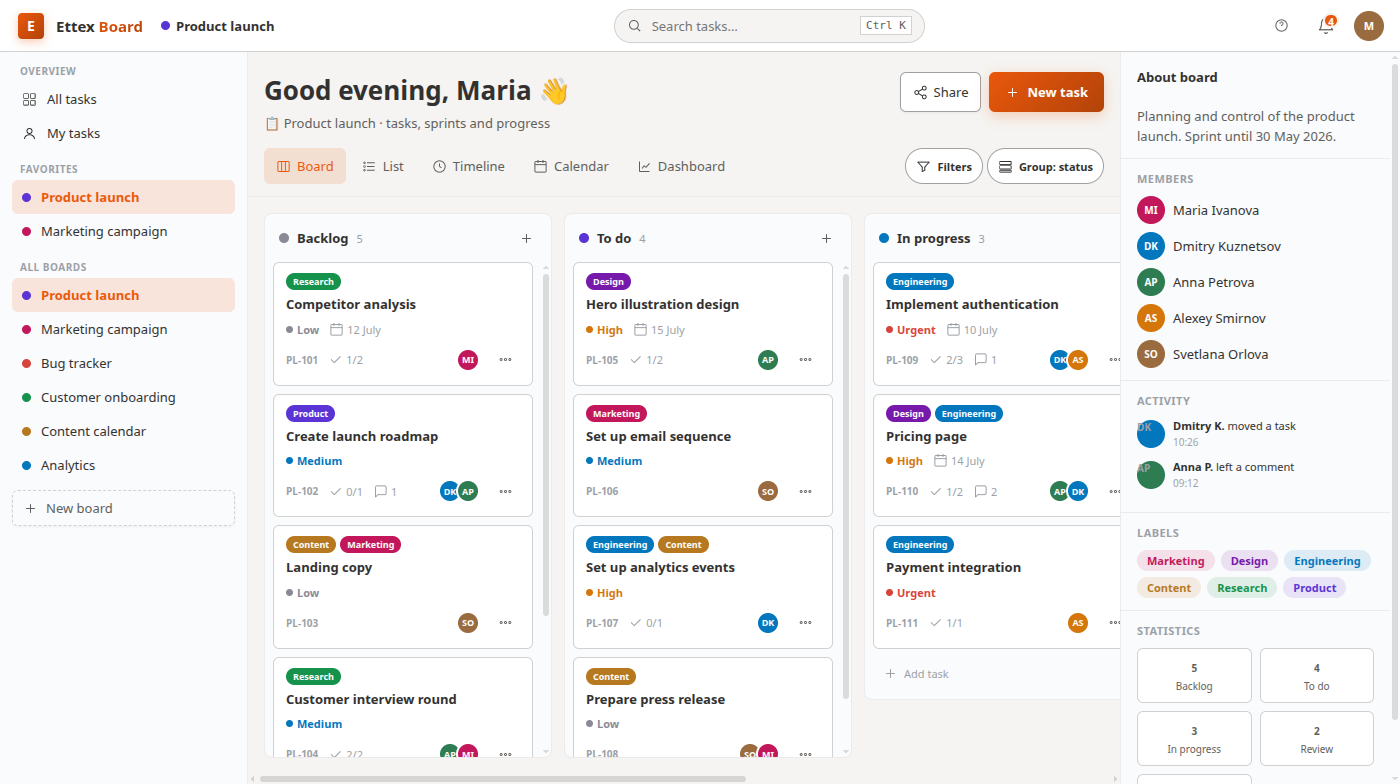
Task: Switch to the List view tab
Action: [383, 166]
